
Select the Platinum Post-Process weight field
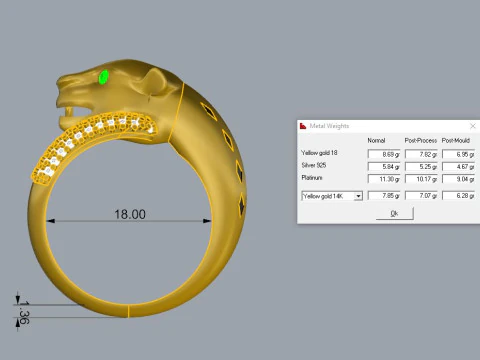[421, 179]
